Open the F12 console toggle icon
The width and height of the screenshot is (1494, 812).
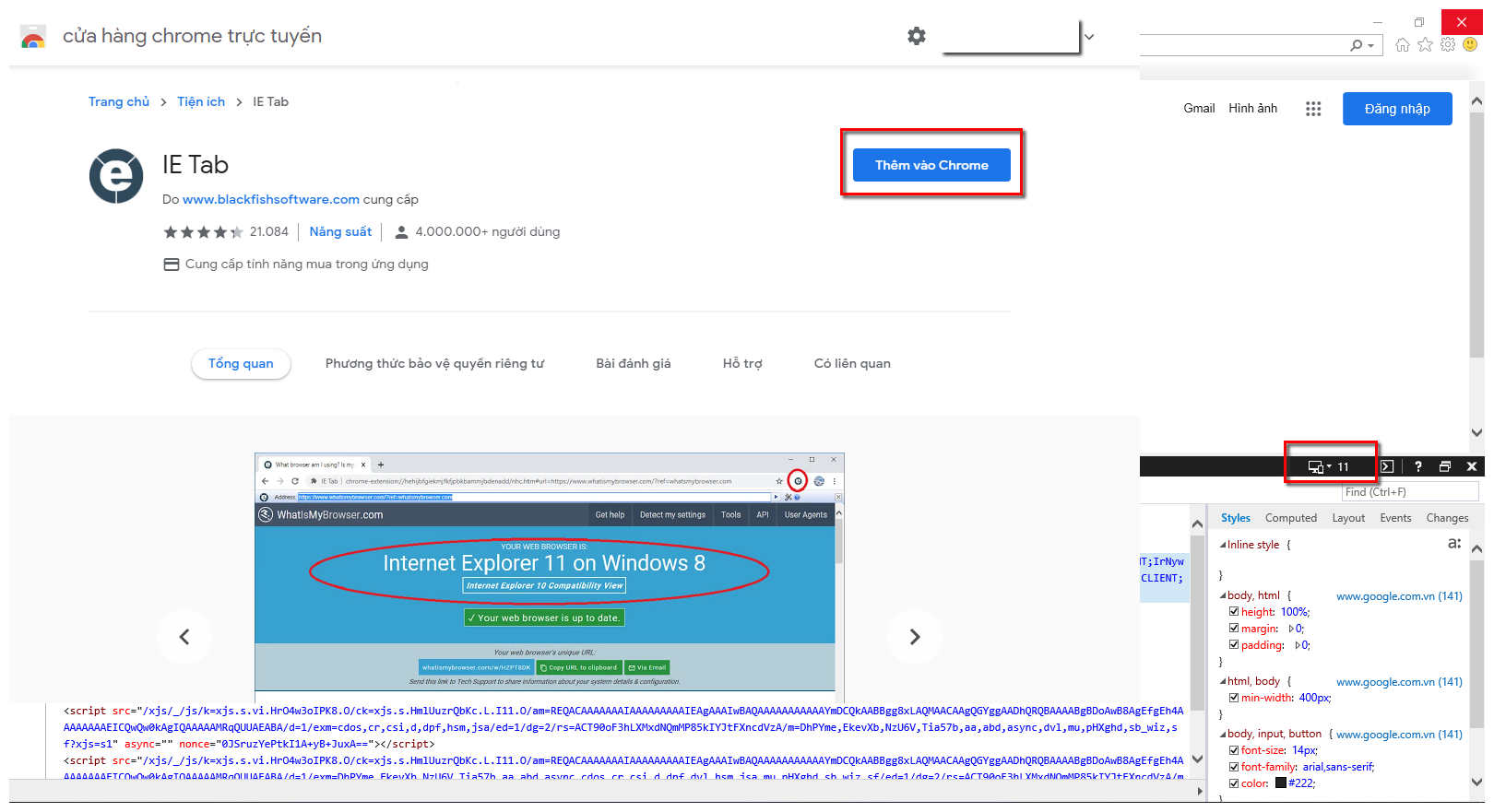[1387, 466]
